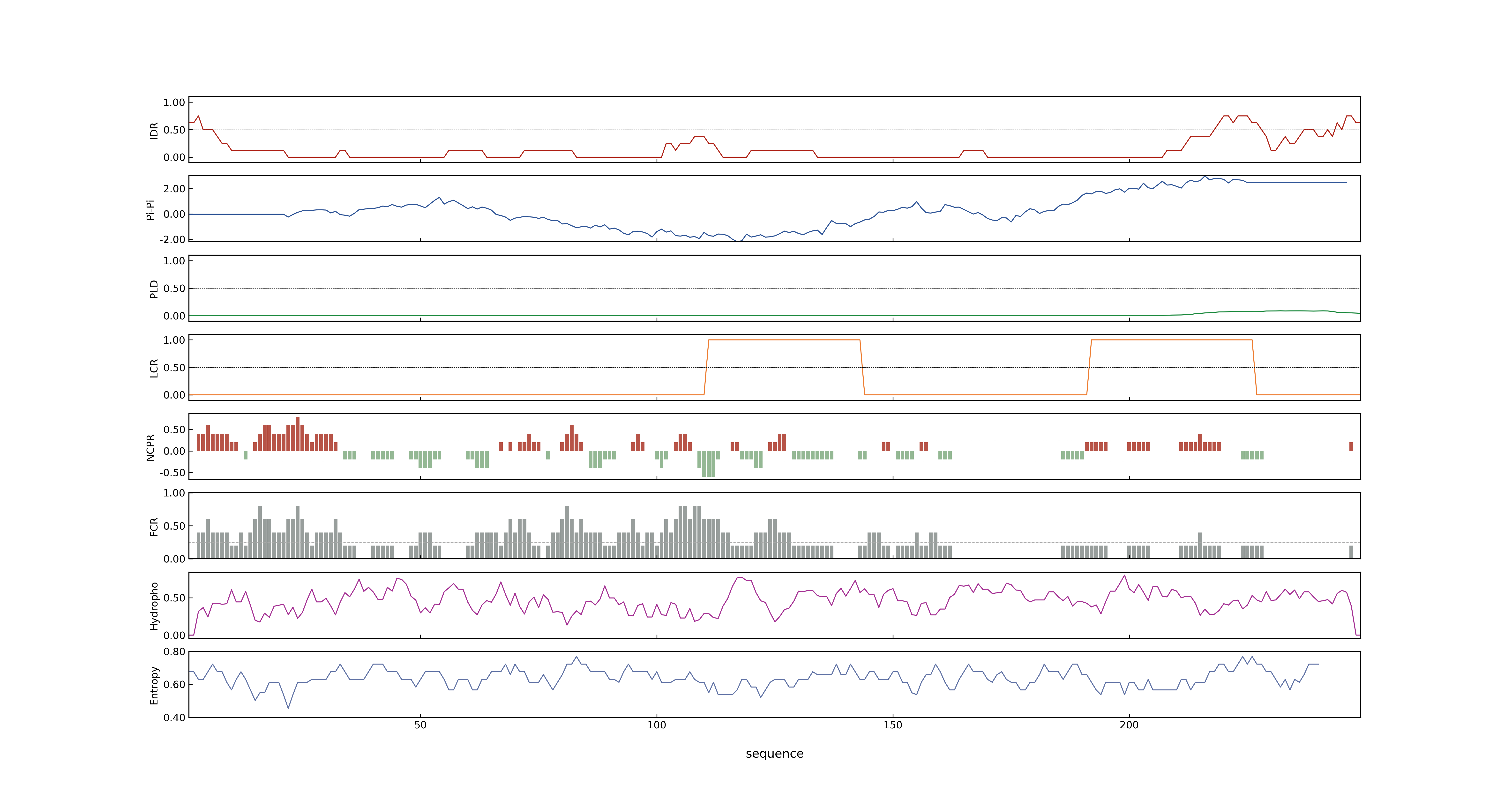Click the -2.00 tick on Pi-Pi axis
Image resolution: width=1512 pixels, height=806 pixels.
[x=172, y=239]
